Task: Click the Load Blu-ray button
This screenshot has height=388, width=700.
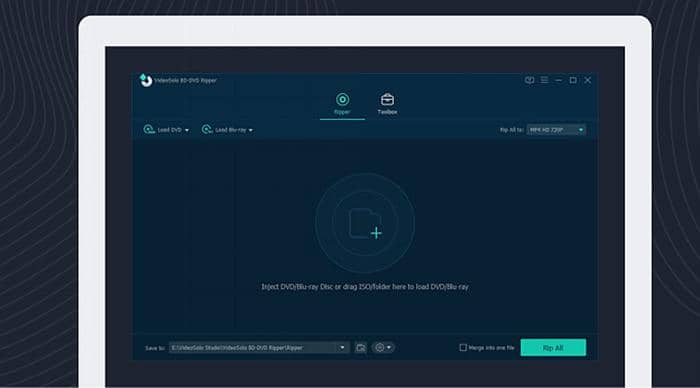Action: click(227, 129)
